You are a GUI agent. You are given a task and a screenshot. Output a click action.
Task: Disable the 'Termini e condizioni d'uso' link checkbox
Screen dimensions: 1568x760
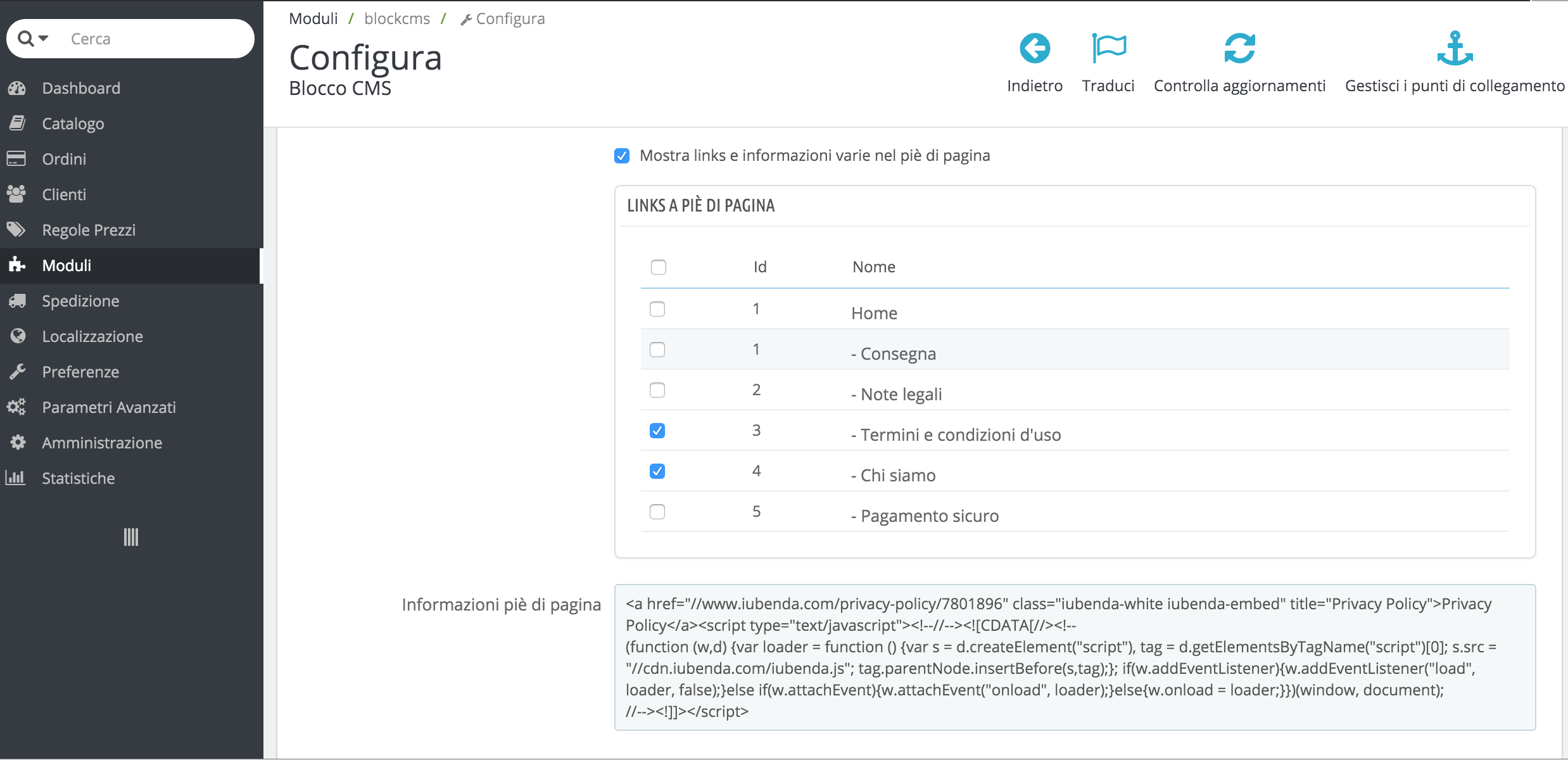(x=657, y=430)
